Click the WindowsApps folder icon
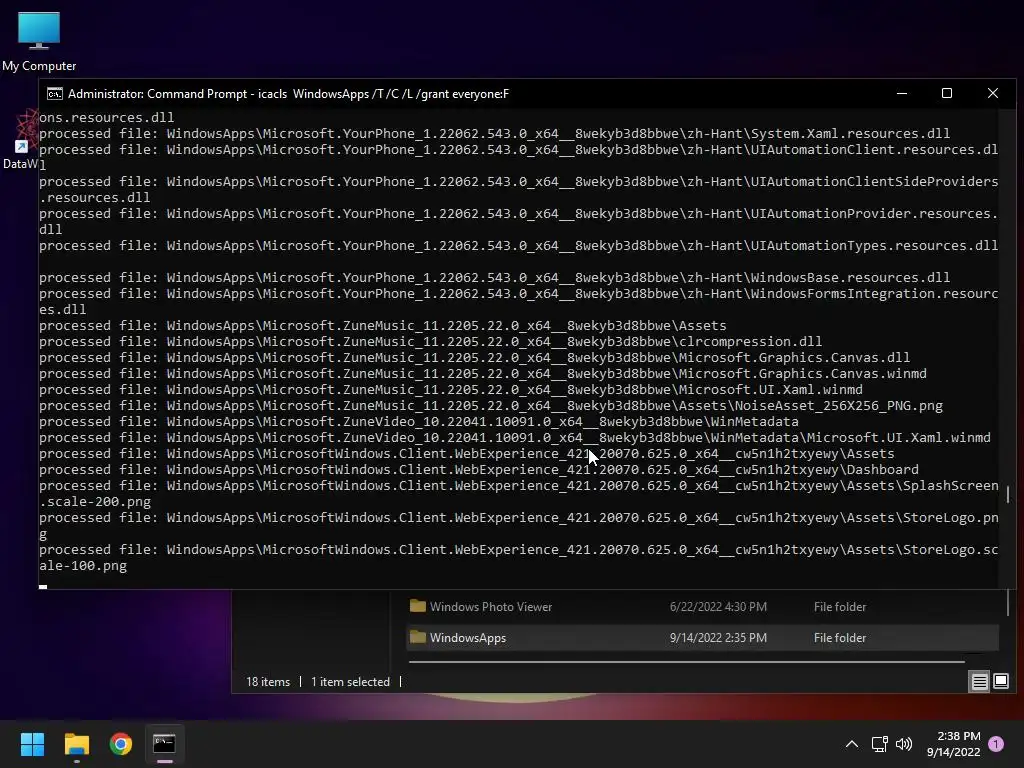The width and height of the screenshot is (1024, 768). point(417,637)
